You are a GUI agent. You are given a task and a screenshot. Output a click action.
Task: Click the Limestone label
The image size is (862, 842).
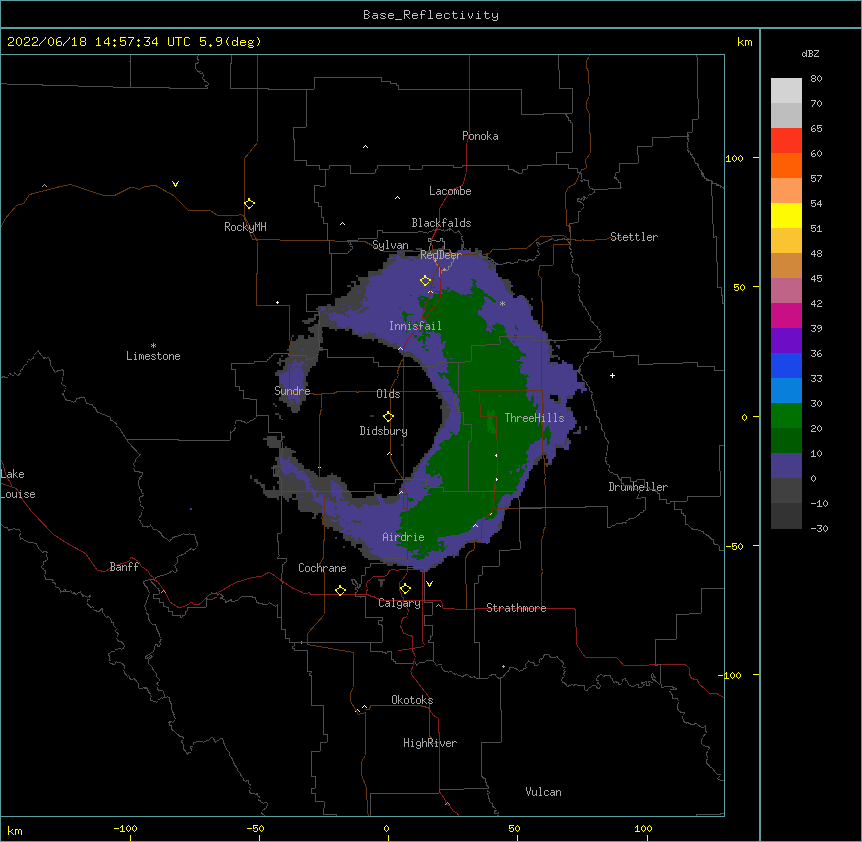153,356
